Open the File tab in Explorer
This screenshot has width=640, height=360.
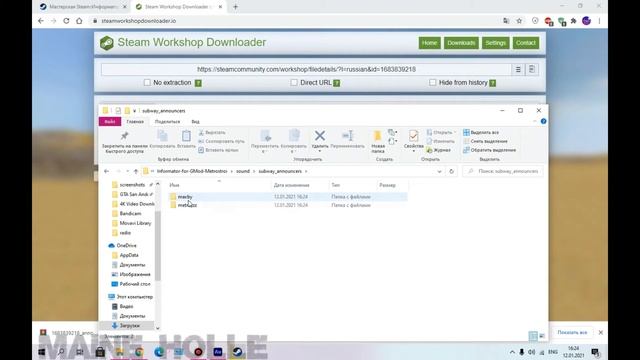(x=110, y=122)
